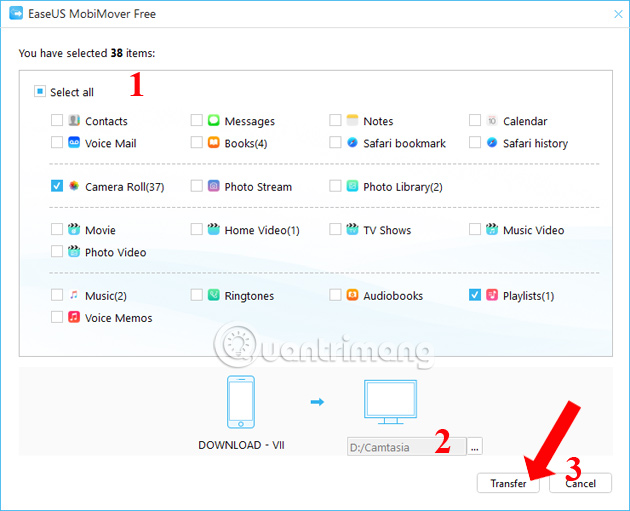Check the Audiobooks checkbox
Screen dimensions: 630x511
click(x=335, y=295)
